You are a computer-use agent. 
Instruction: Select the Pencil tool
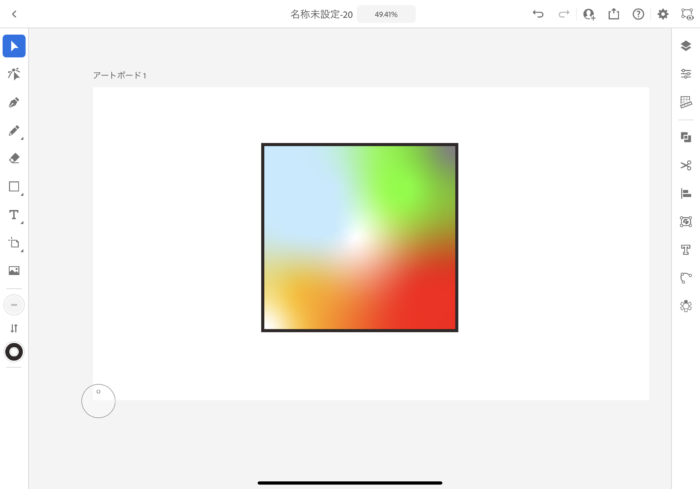14,130
